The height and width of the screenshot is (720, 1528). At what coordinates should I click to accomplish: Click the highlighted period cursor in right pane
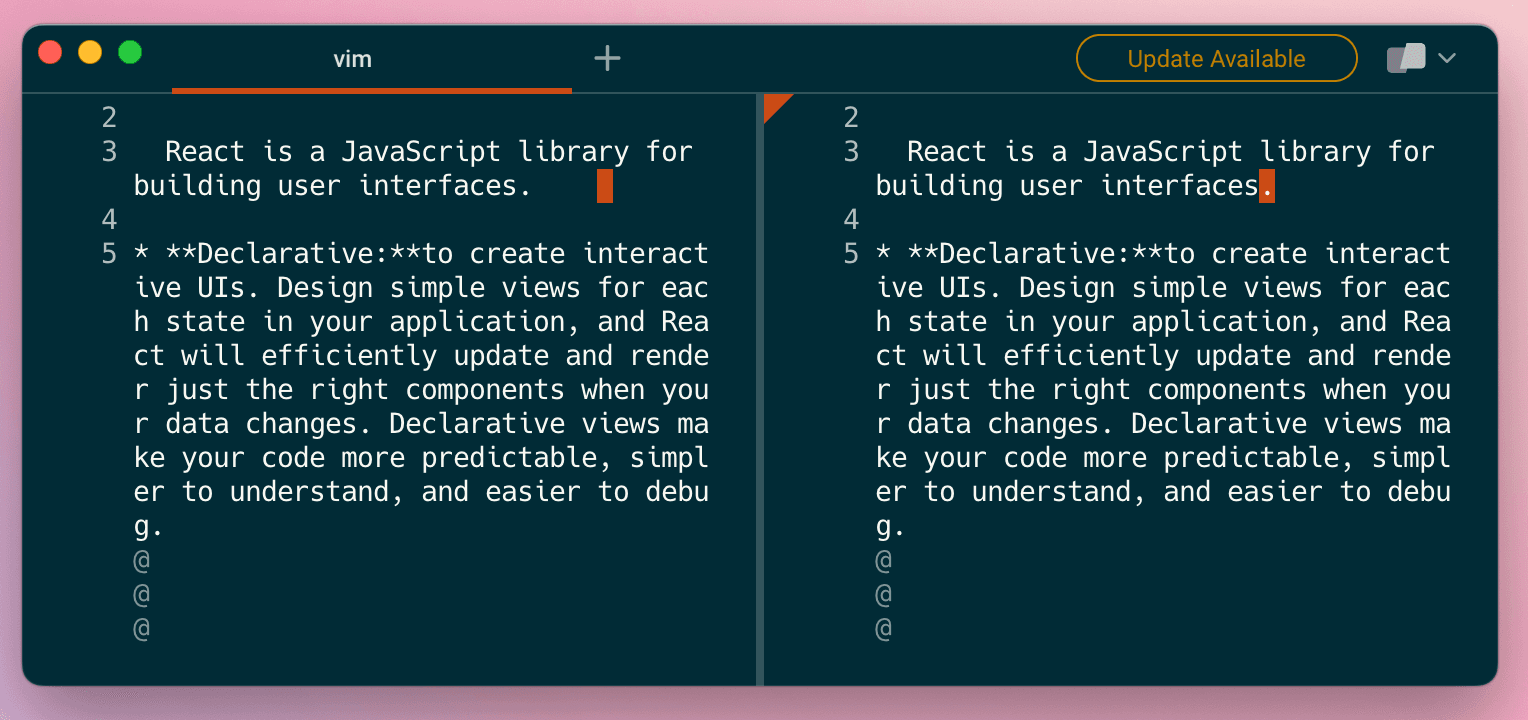click(1267, 186)
